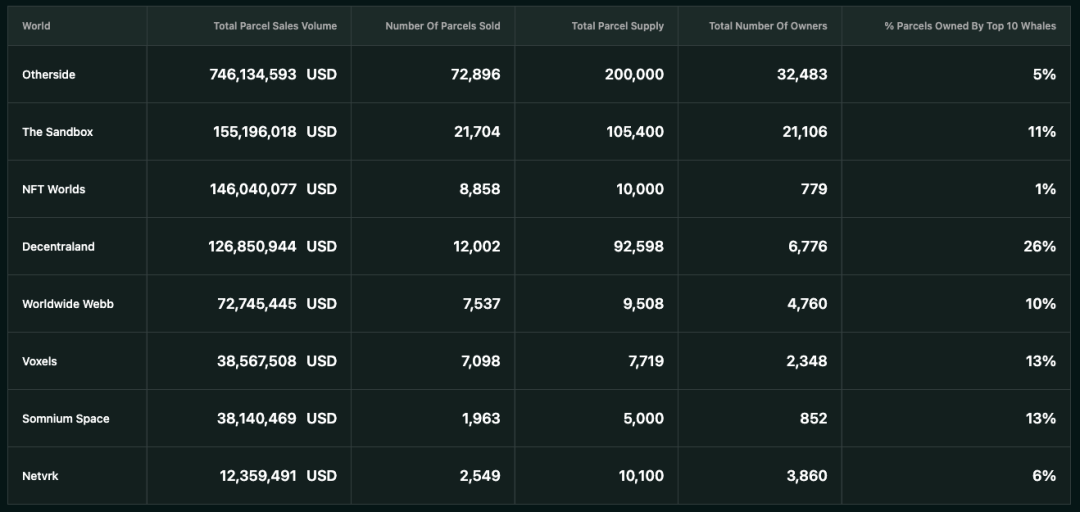Click parcels sold value 7,537
This screenshot has height=512, width=1080.
click(481, 304)
